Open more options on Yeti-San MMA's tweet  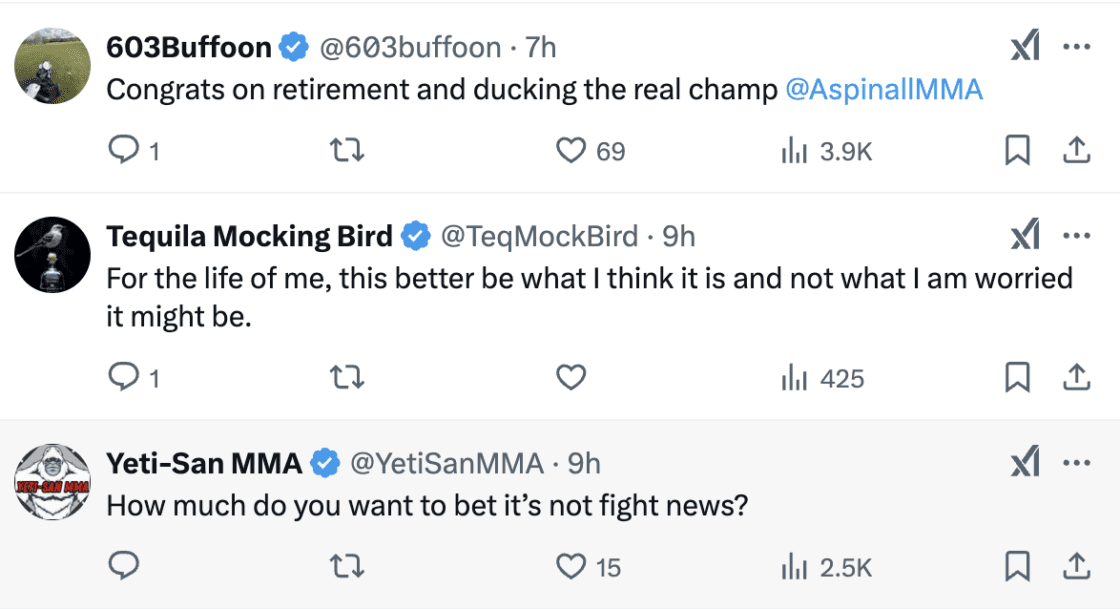point(1077,462)
